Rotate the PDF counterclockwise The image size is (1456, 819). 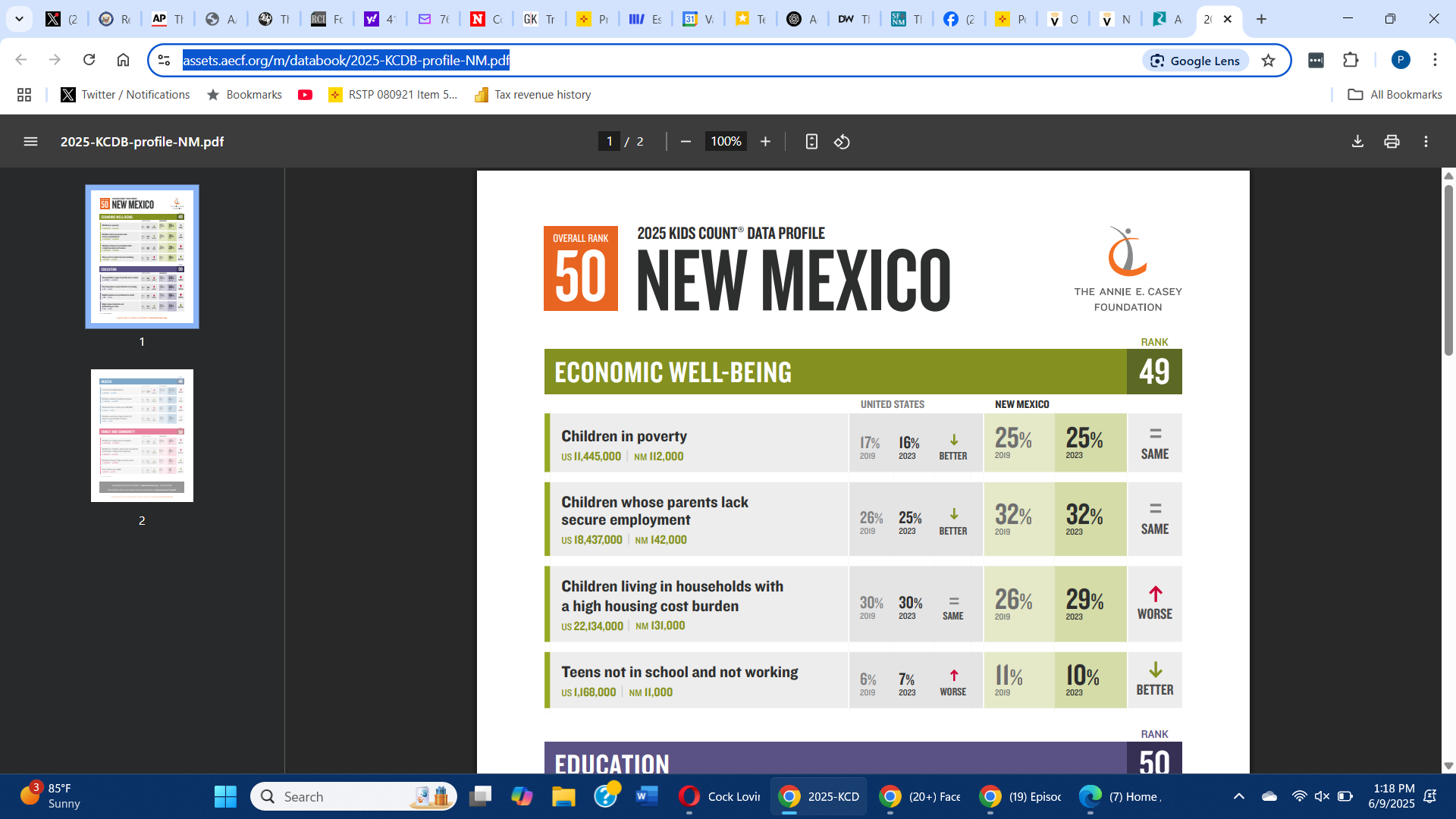pos(842,142)
